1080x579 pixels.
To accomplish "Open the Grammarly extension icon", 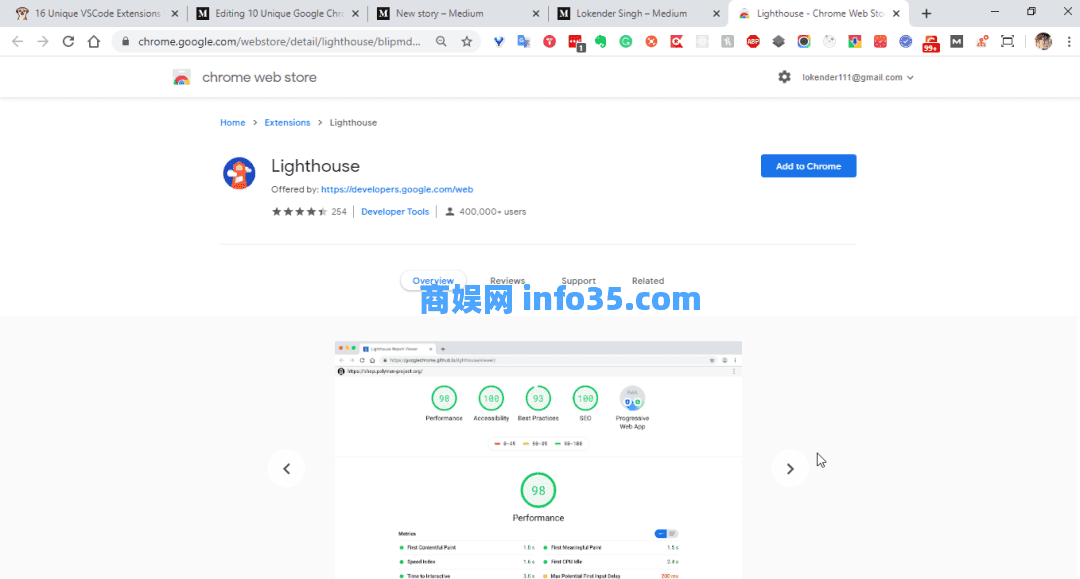I will click(625, 41).
